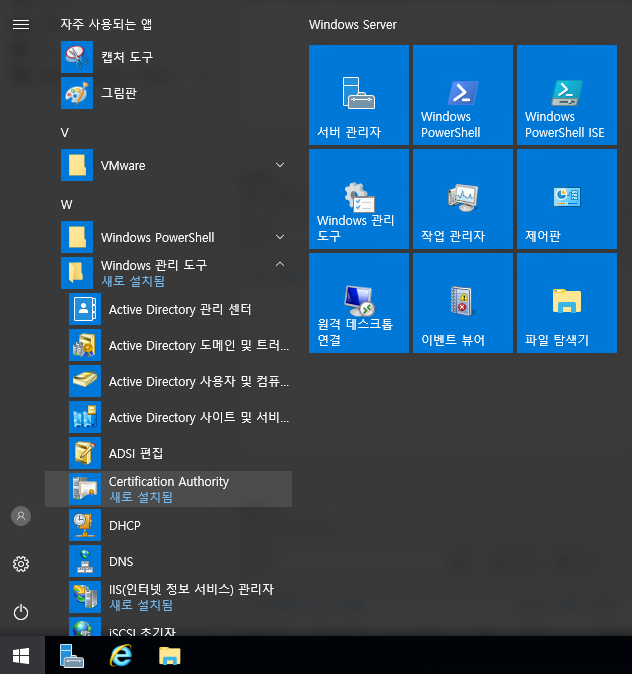Launch ADSI 편집 tool
This screenshot has width=632, height=674.
[x=169, y=453]
